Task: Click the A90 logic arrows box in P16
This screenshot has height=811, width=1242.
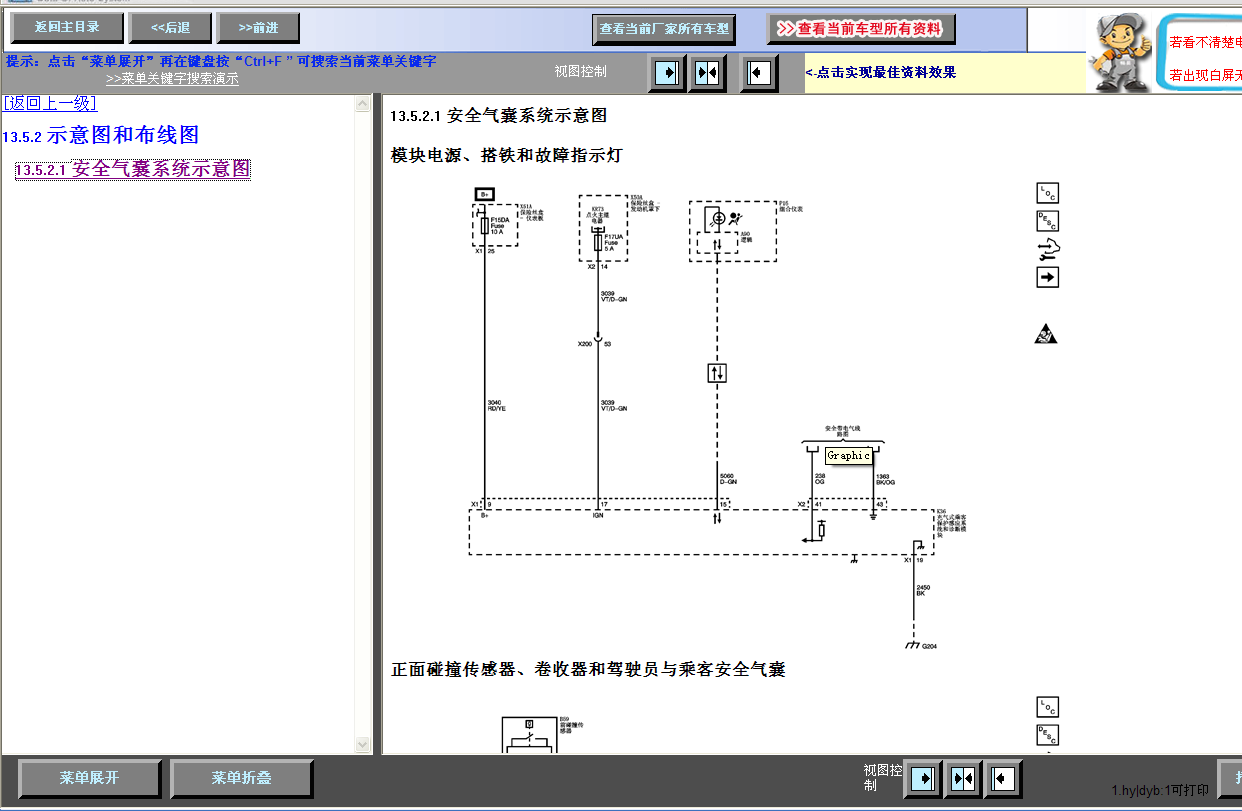Action: tap(717, 243)
